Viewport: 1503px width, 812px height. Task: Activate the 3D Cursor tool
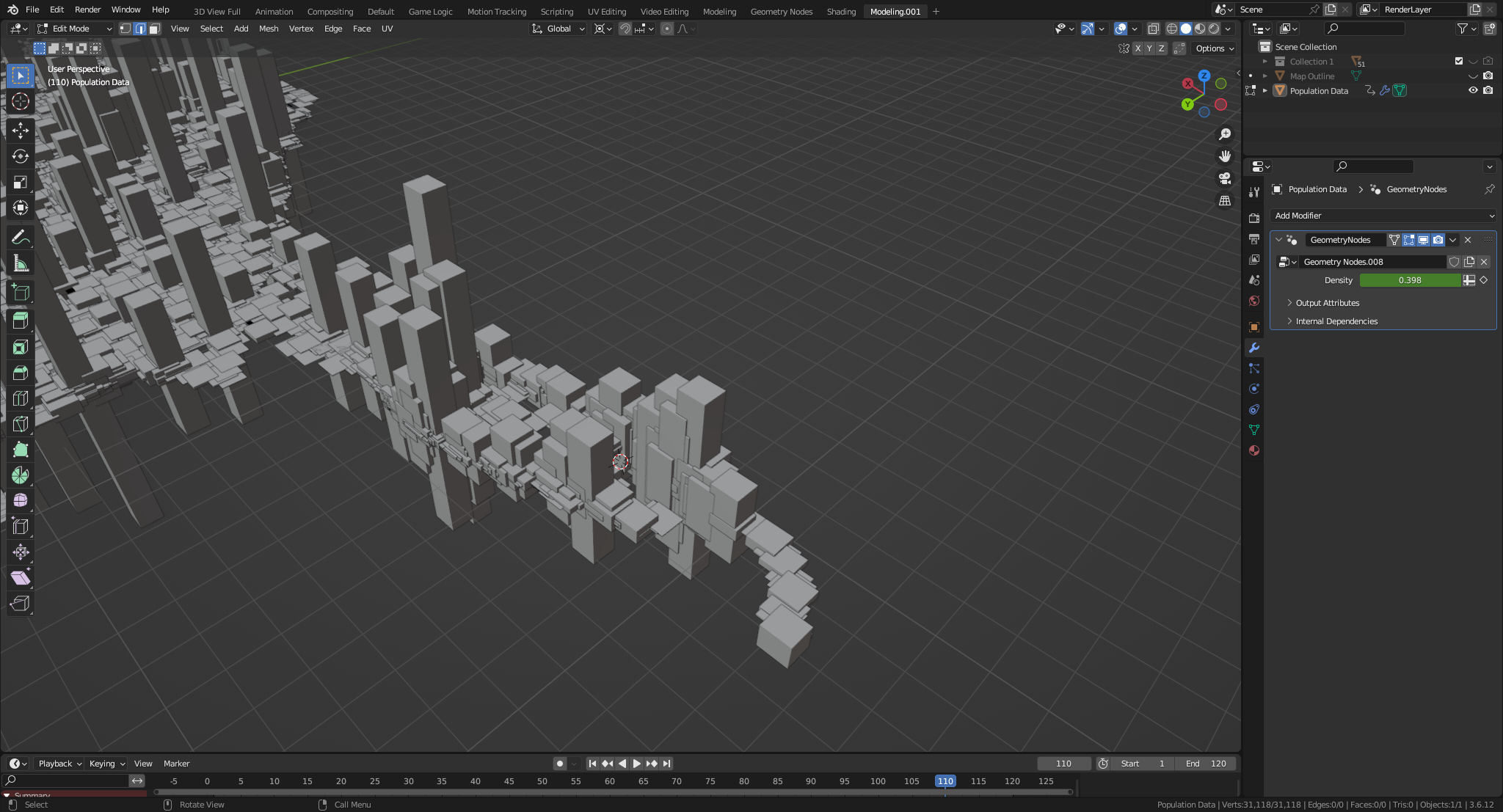click(x=21, y=101)
